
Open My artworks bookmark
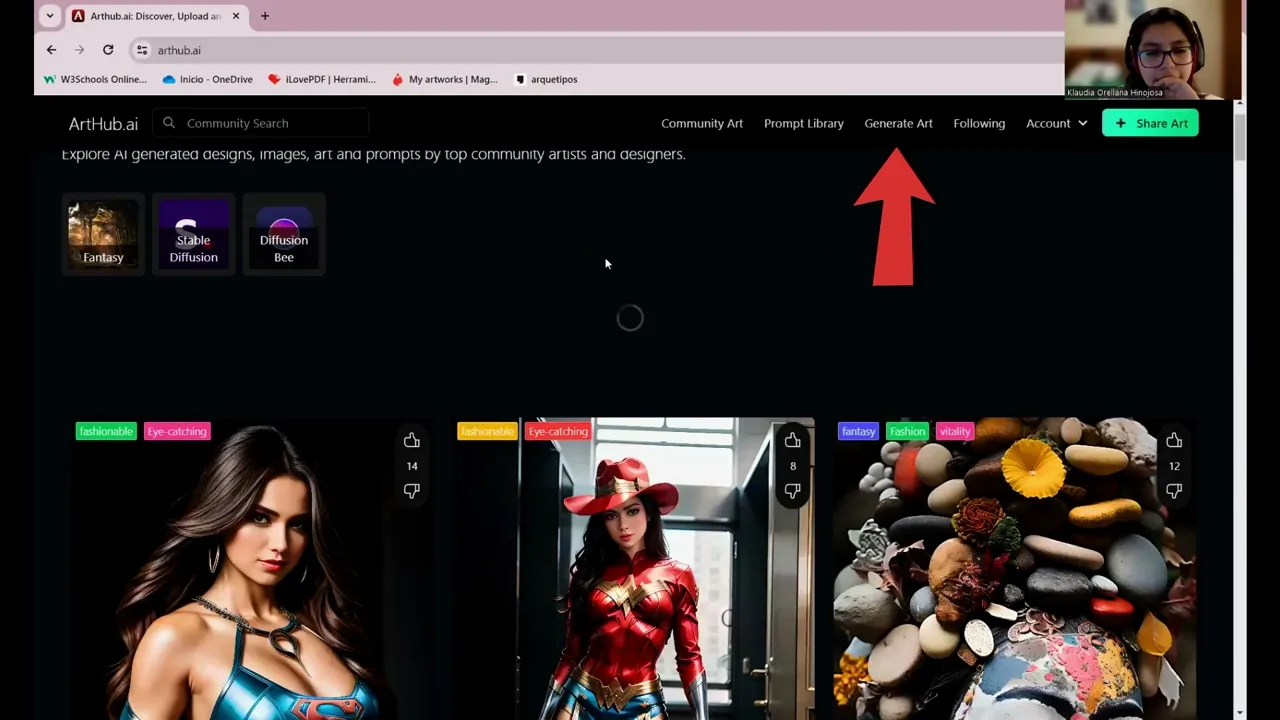[445, 79]
